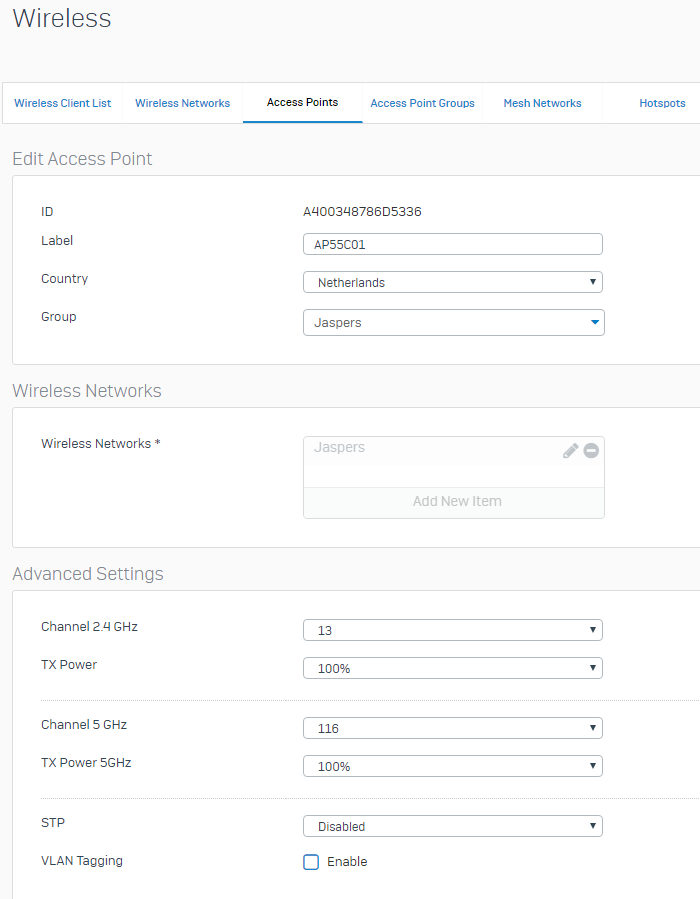Switch to the Wireless Client List tab

[x=63, y=104]
